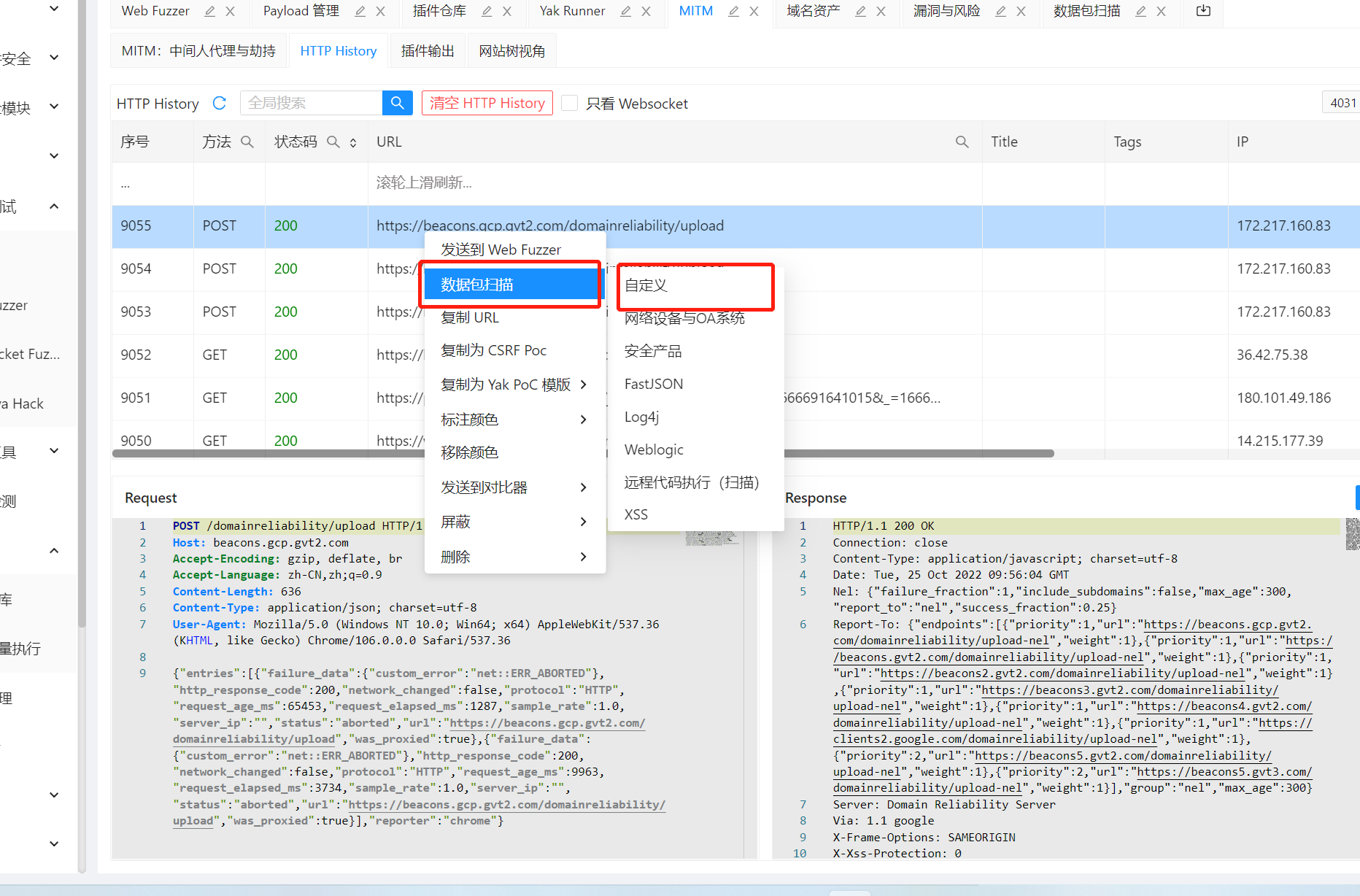Close the 插件仓库 tab

pyautogui.click(x=507, y=12)
